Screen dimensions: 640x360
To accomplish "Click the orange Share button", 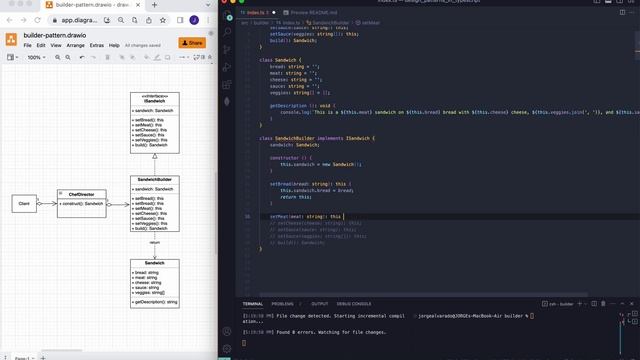I will (x=192, y=43).
